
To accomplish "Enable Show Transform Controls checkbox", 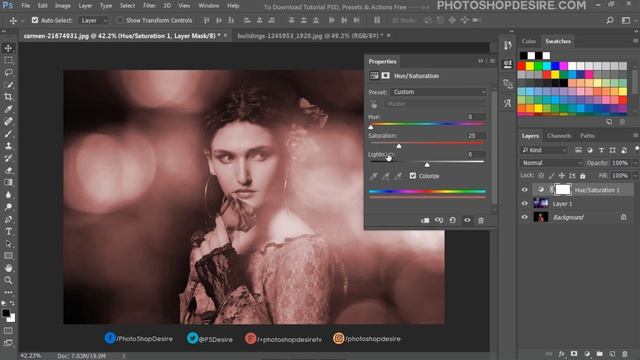I will 119,20.
